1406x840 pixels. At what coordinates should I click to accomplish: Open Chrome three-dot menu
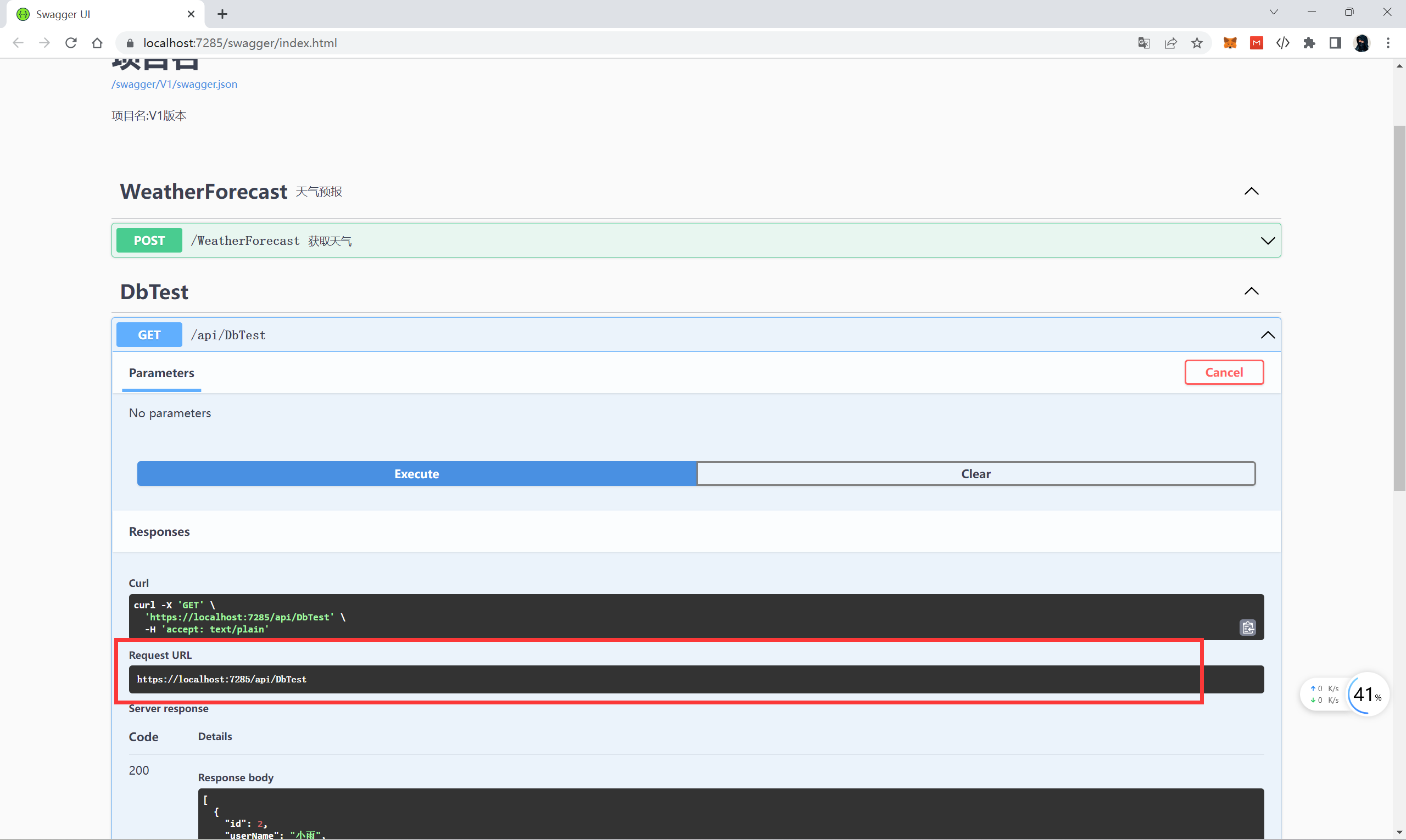click(x=1387, y=43)
